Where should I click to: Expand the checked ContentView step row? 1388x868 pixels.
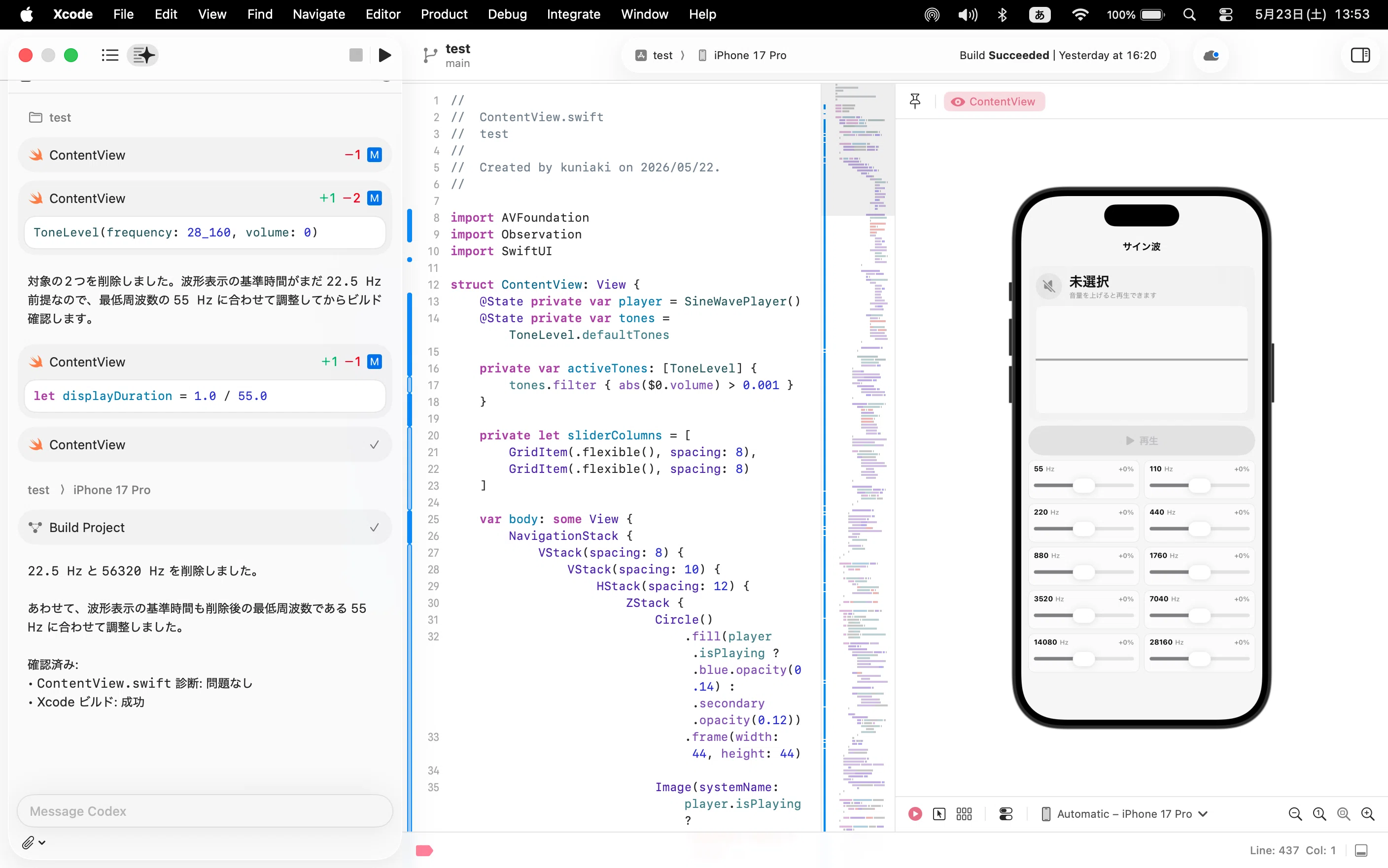click(x=205, y=444)
